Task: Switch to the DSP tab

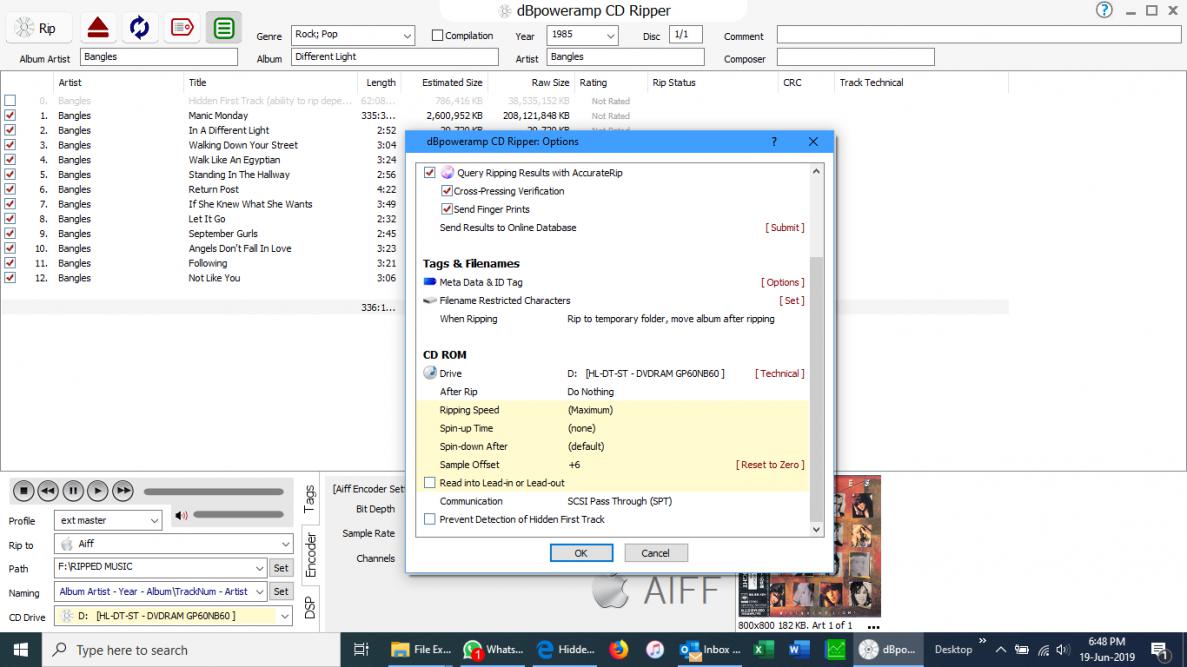Action: coord(310,606)
